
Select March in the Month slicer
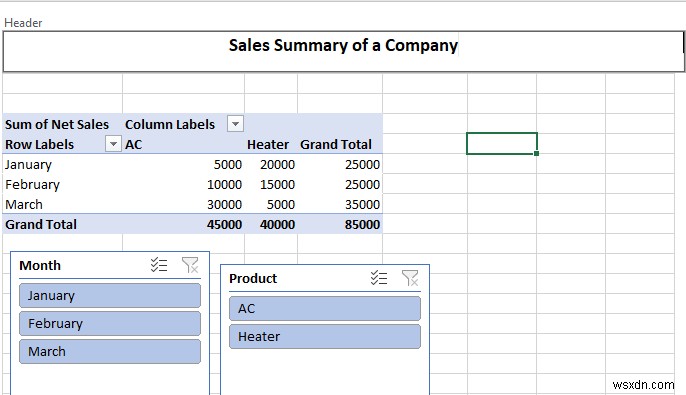click(110, 352)
